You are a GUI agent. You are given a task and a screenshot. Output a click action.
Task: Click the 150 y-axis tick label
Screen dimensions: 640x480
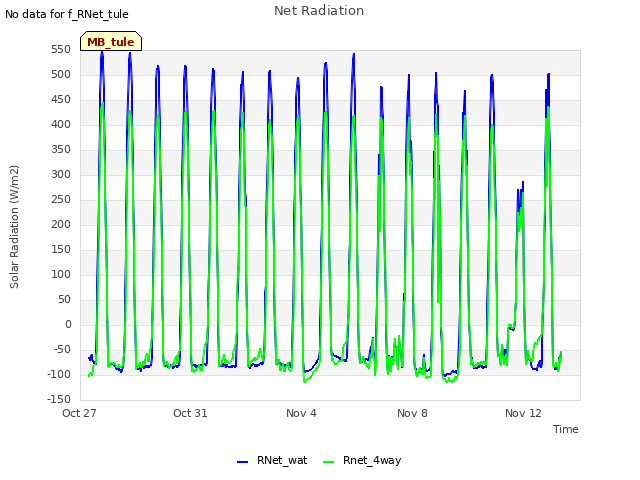61,249
